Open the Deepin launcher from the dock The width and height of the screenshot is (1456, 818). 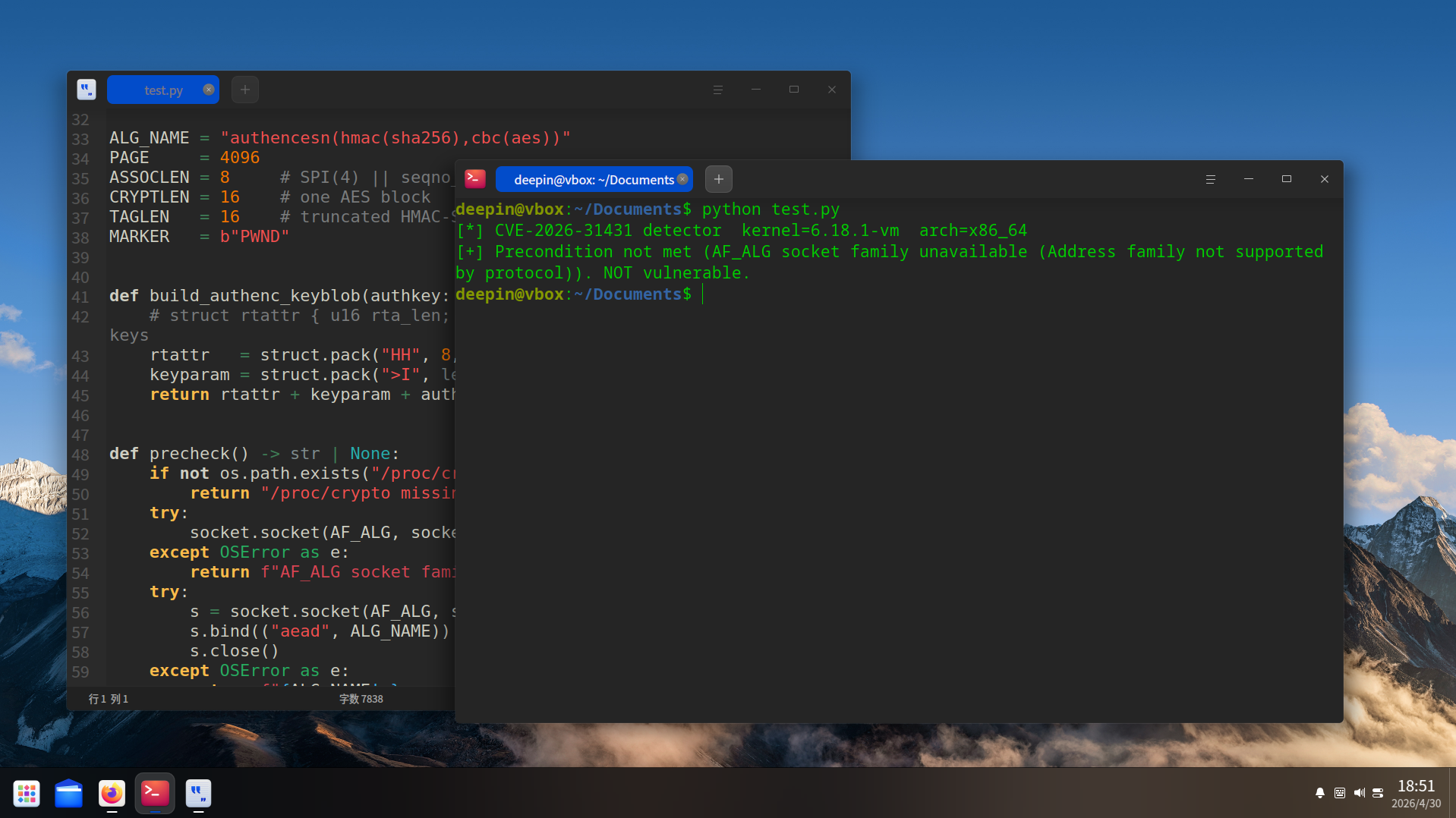coord(27,794)
